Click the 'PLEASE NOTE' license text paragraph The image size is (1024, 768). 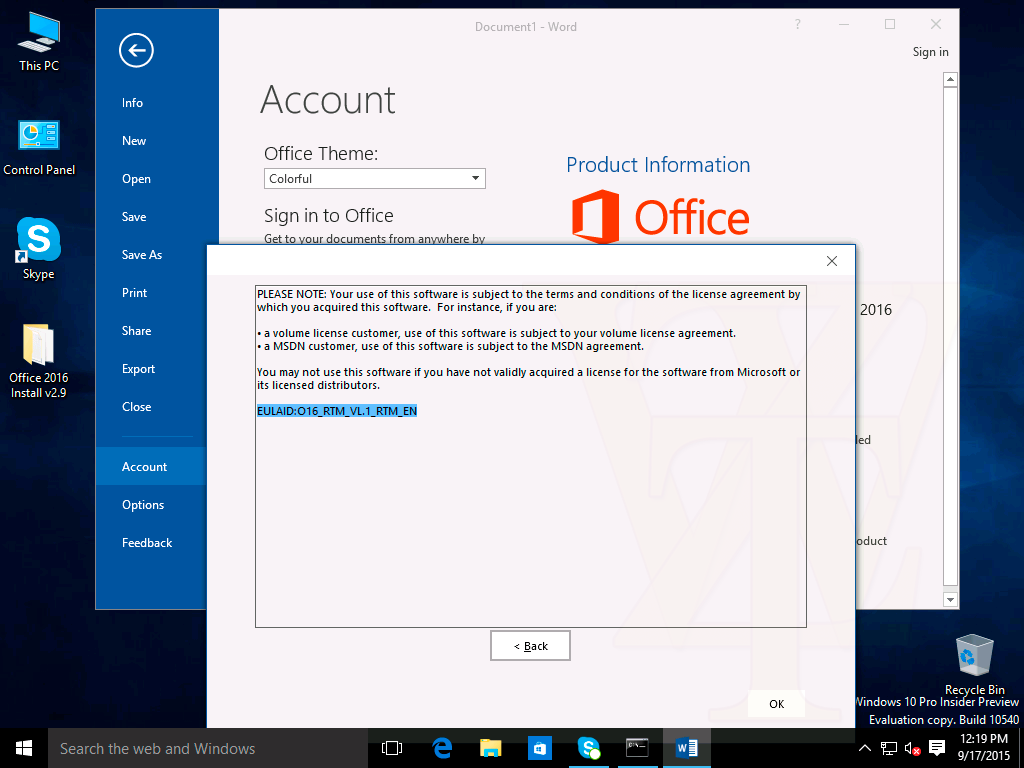(528, 300)
